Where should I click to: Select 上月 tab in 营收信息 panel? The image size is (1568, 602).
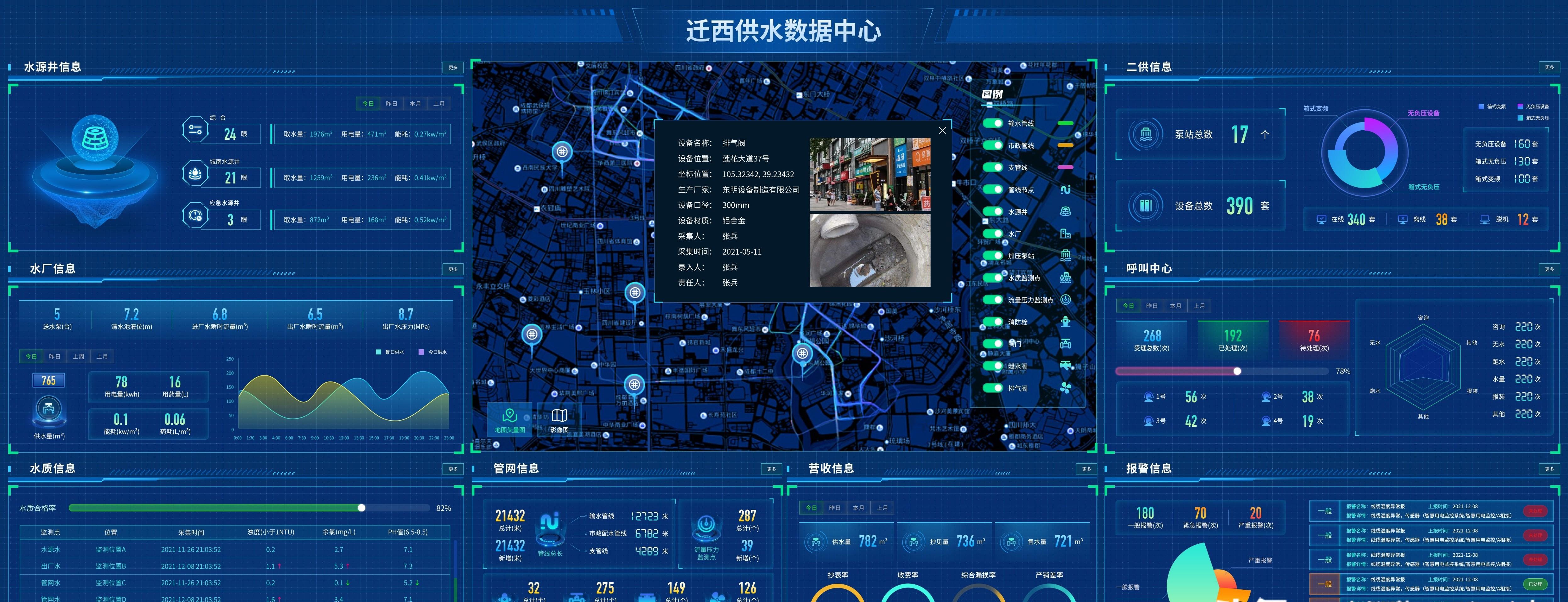pyautogui.click(x=882, y=508)
